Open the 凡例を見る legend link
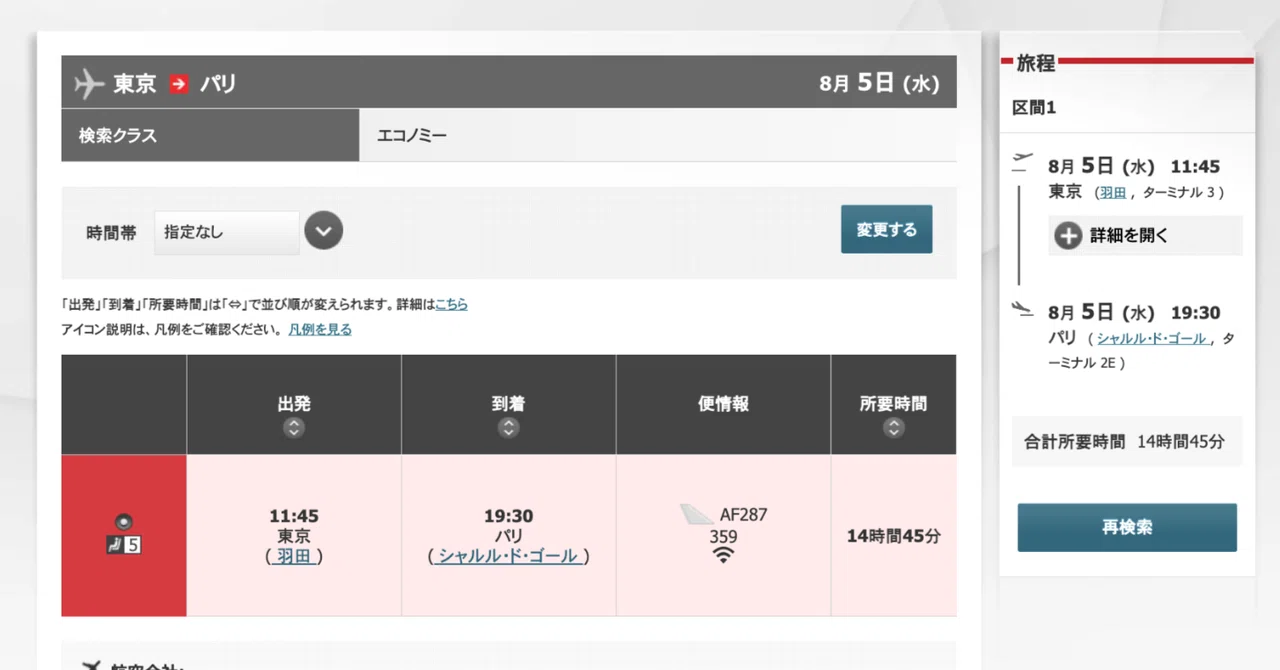This screenshot has height=670, width=1280. coord(320,329)
